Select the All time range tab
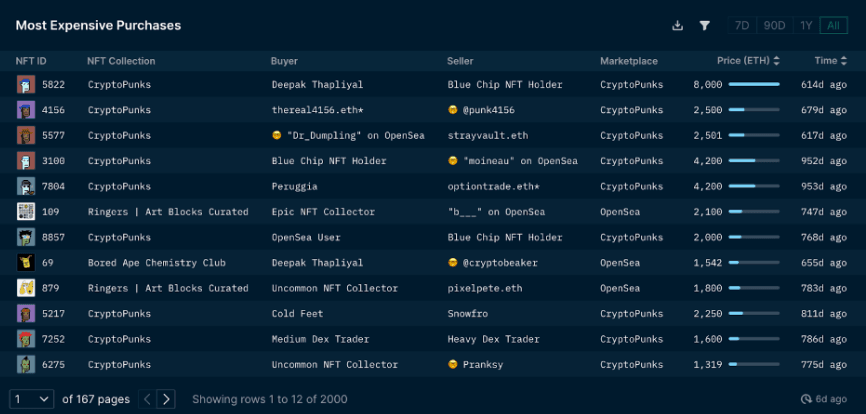This screenshot has height=414, width=866. click(x=833, y=26)
